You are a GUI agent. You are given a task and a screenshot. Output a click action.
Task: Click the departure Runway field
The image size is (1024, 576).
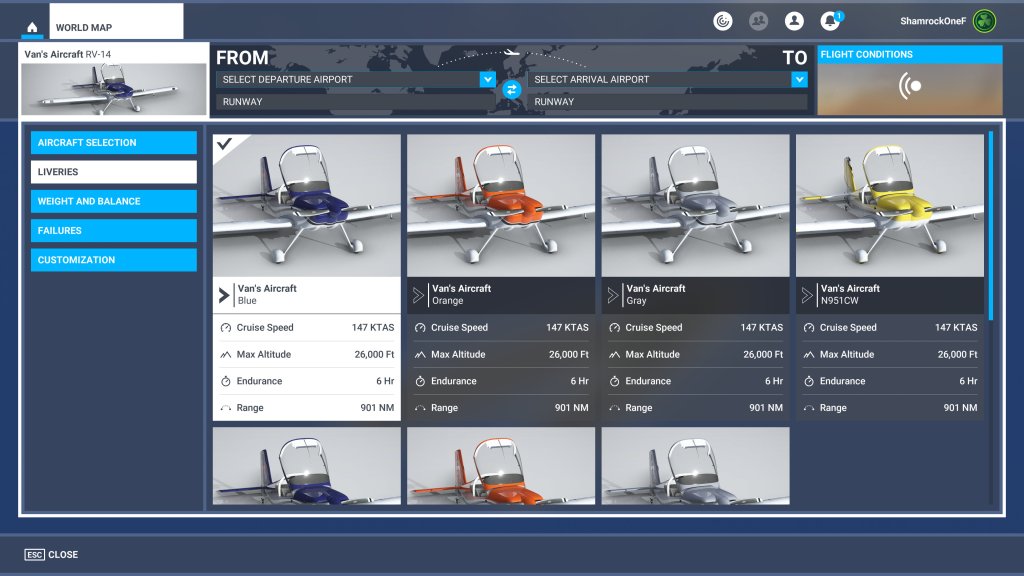[355, 102]
